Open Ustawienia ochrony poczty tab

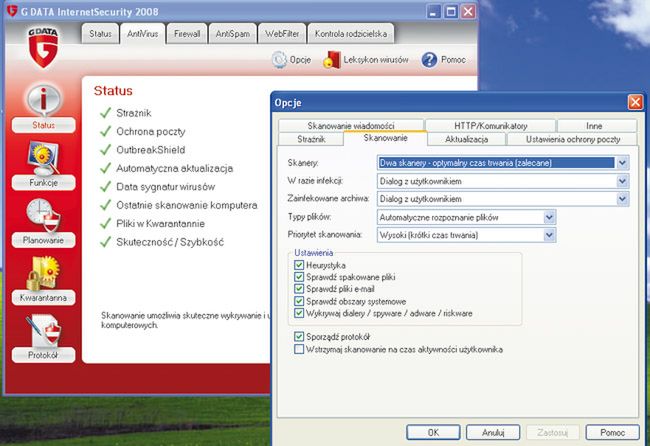(573, 139)
